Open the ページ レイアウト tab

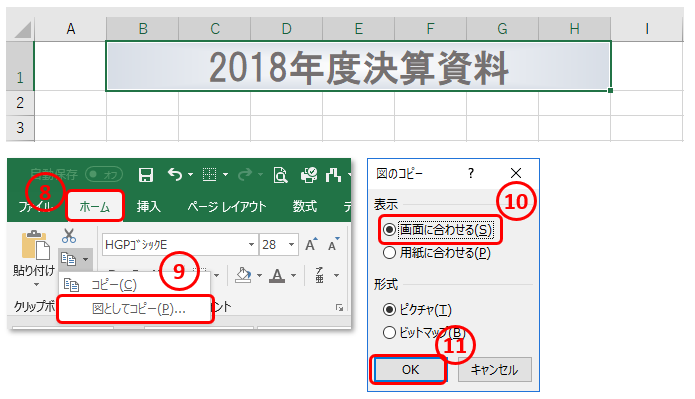click(x=226, y=207)
